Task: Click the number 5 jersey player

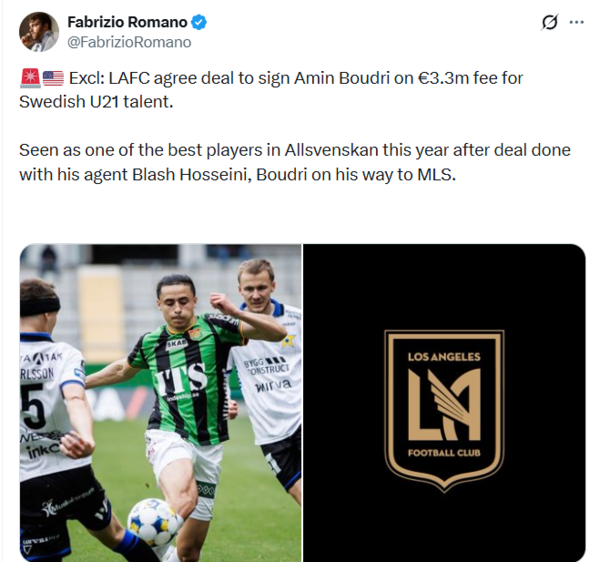Action: pos(55,417)
